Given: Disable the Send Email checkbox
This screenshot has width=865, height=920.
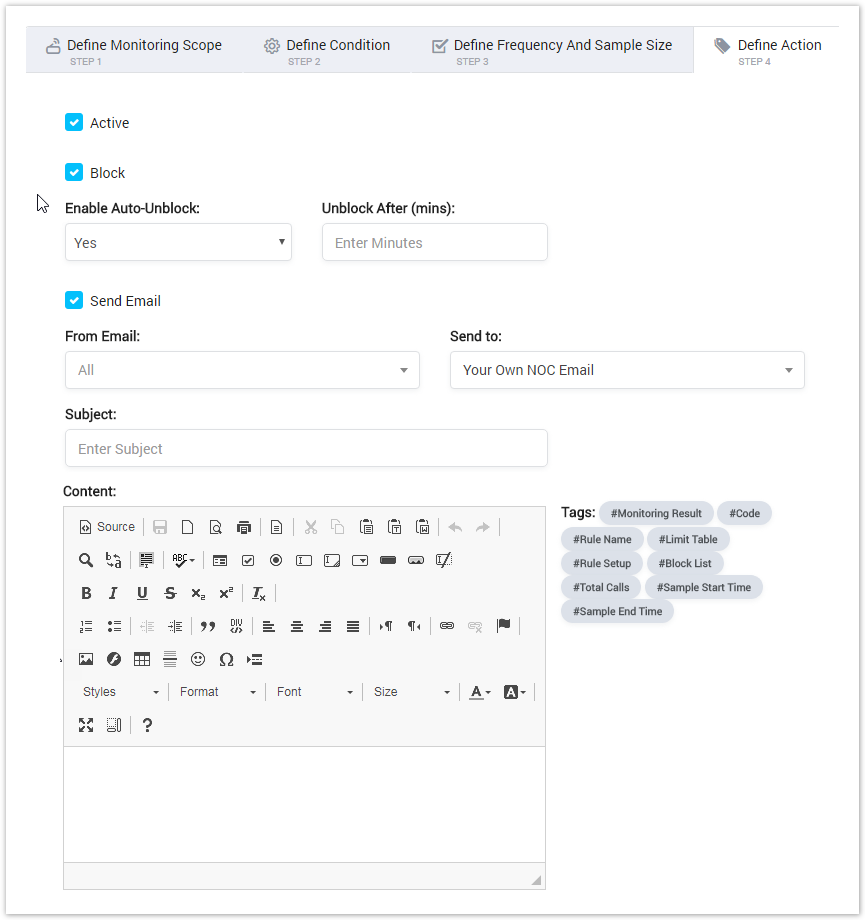Looking at the screenshot, I should (x=74, y=300).
